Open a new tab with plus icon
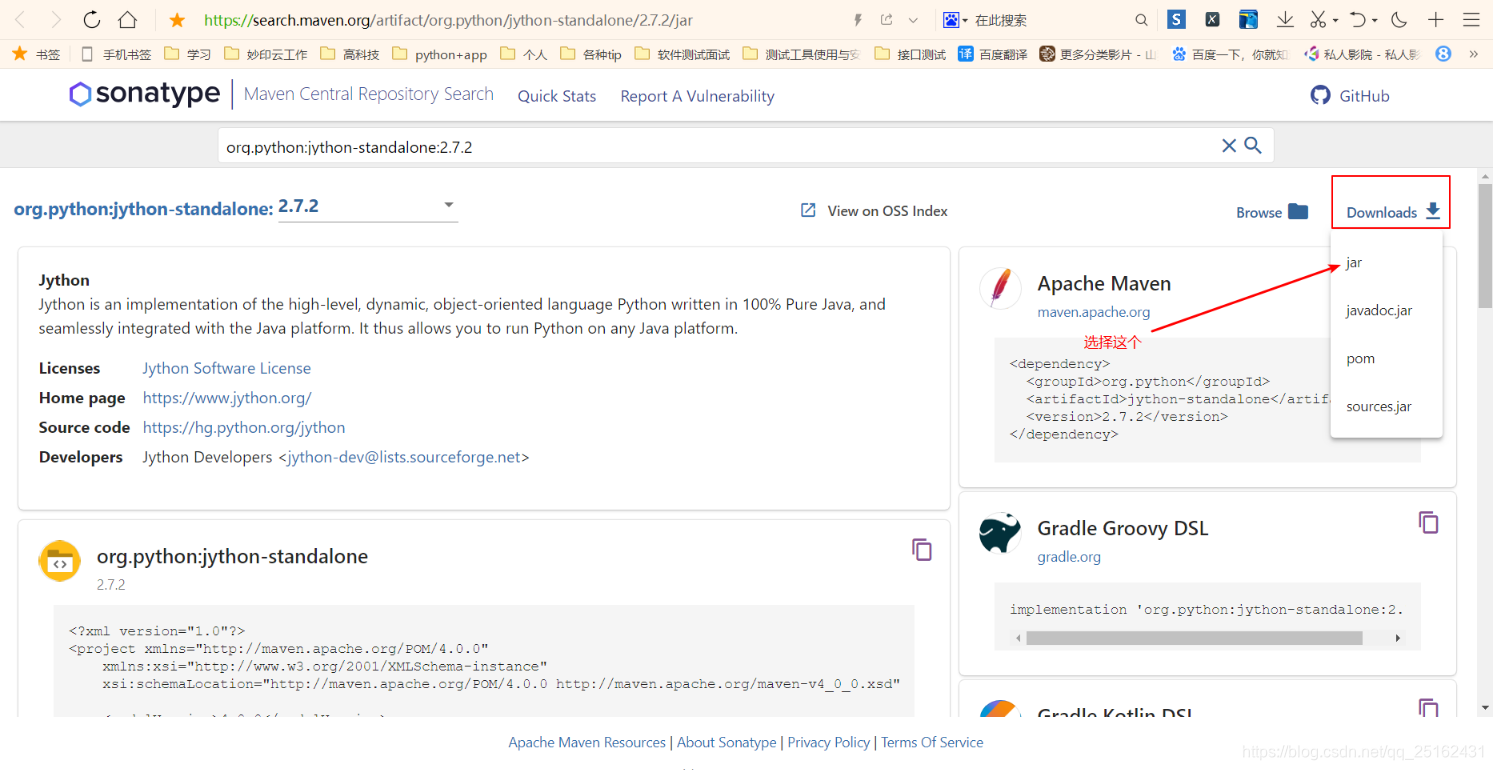The width and height of the screenshot is (1493, 770). 1436,20
